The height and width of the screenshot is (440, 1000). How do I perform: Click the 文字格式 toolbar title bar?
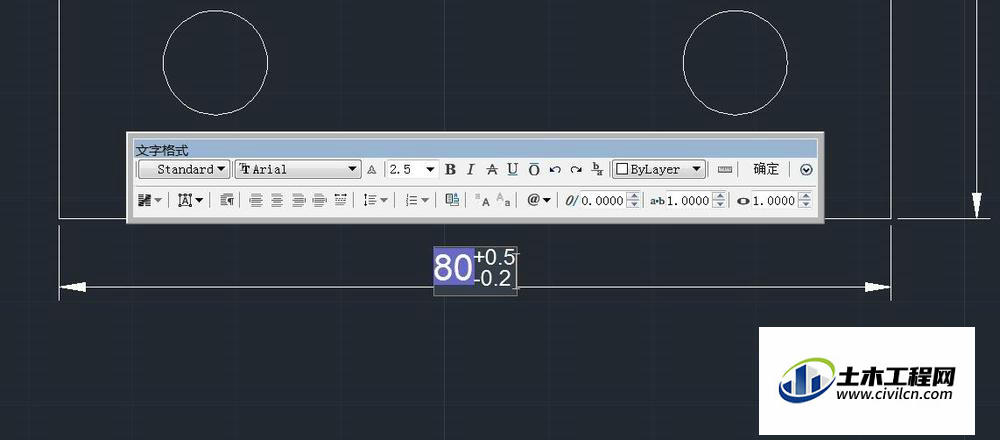475,150
